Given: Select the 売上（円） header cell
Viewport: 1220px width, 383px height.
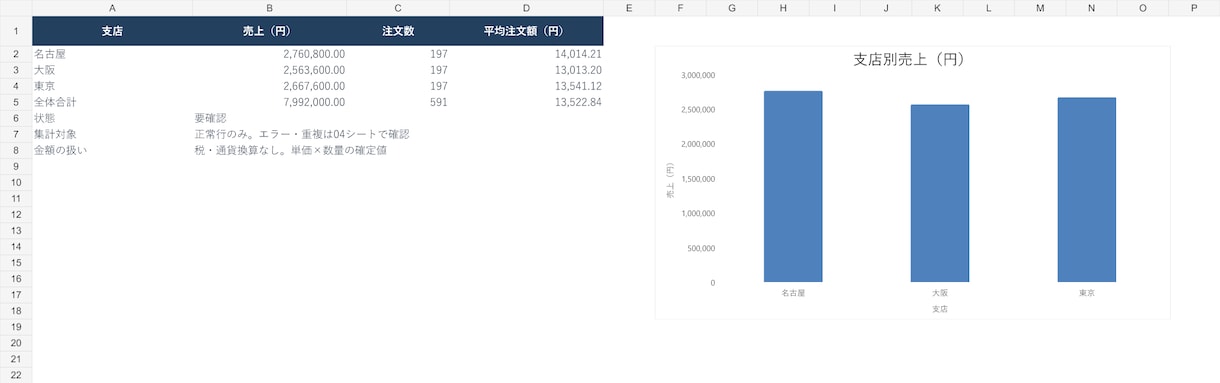Looking at the screenshot, I should 270,31.
